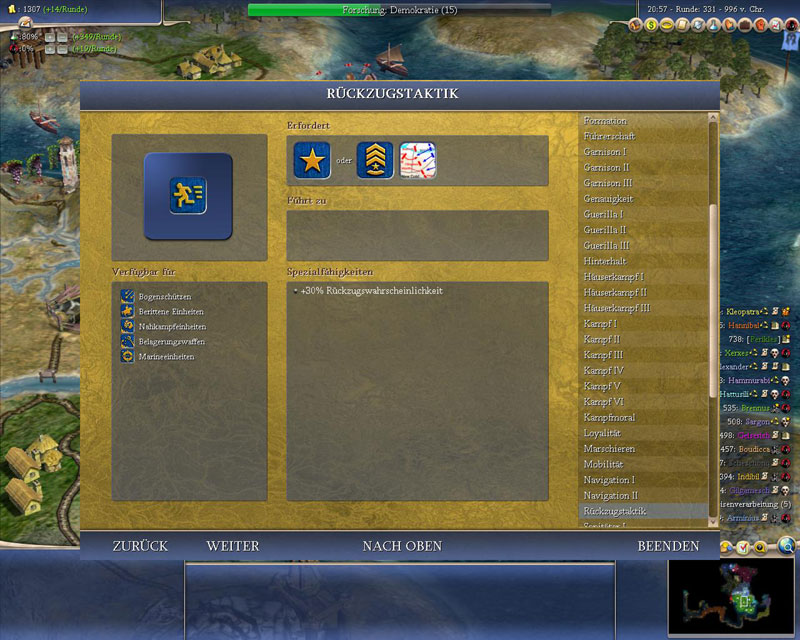Select Führerschaft in the promotion list
Screen dimensions: 800x640
point(643,136)
